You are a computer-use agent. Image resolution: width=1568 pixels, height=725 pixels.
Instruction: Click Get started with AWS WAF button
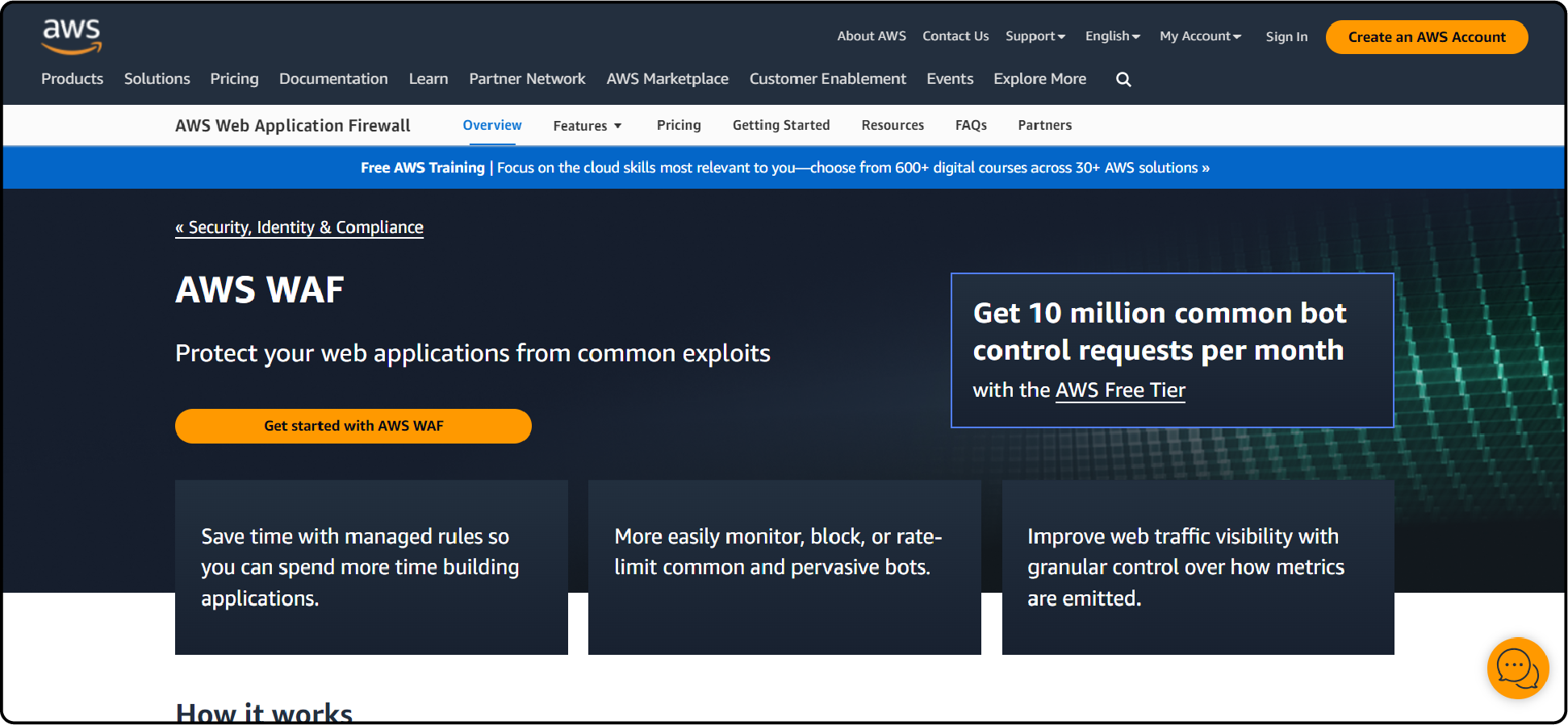click(353, 426)
